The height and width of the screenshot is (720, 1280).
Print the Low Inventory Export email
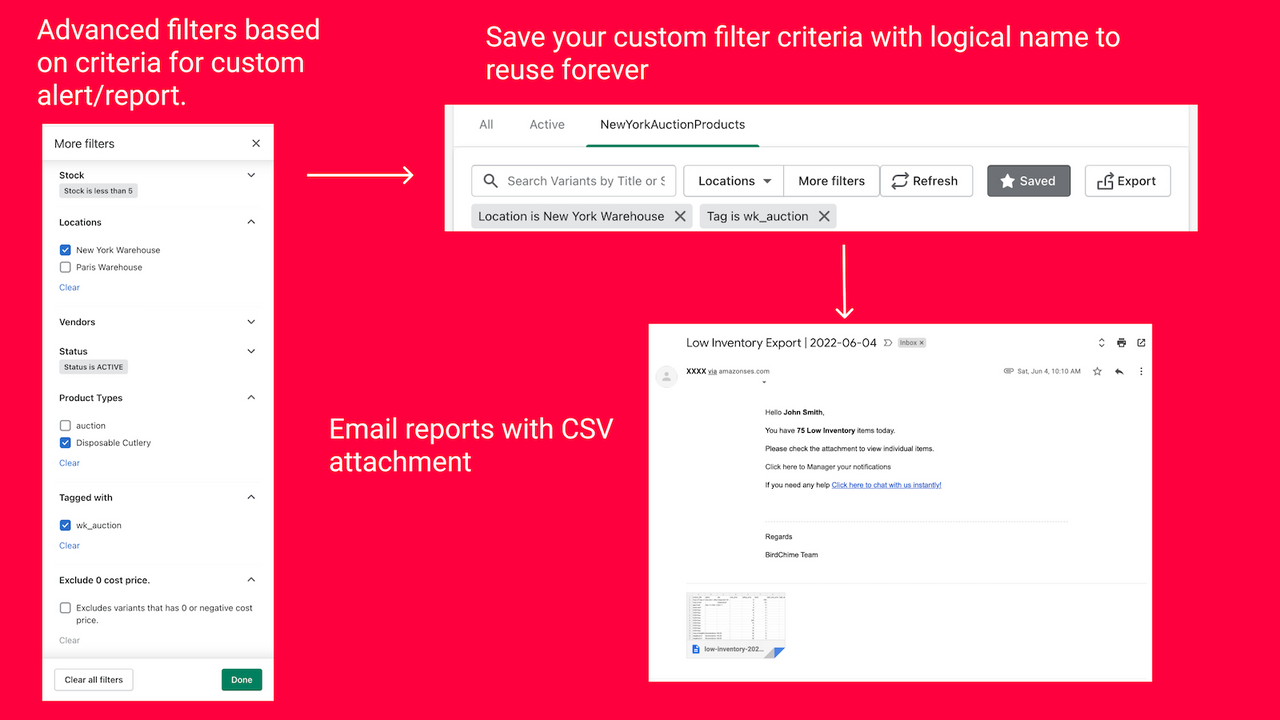1121,341
